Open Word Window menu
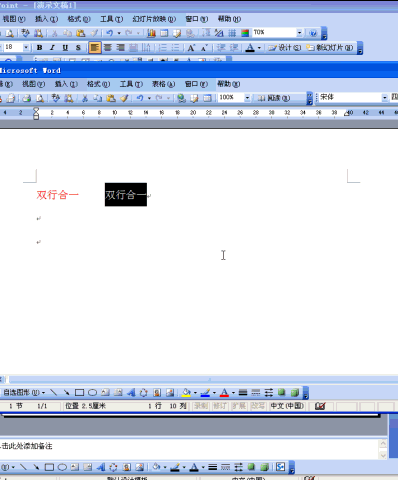The width and height of the screenshot is (398, 480). [196, 84]
